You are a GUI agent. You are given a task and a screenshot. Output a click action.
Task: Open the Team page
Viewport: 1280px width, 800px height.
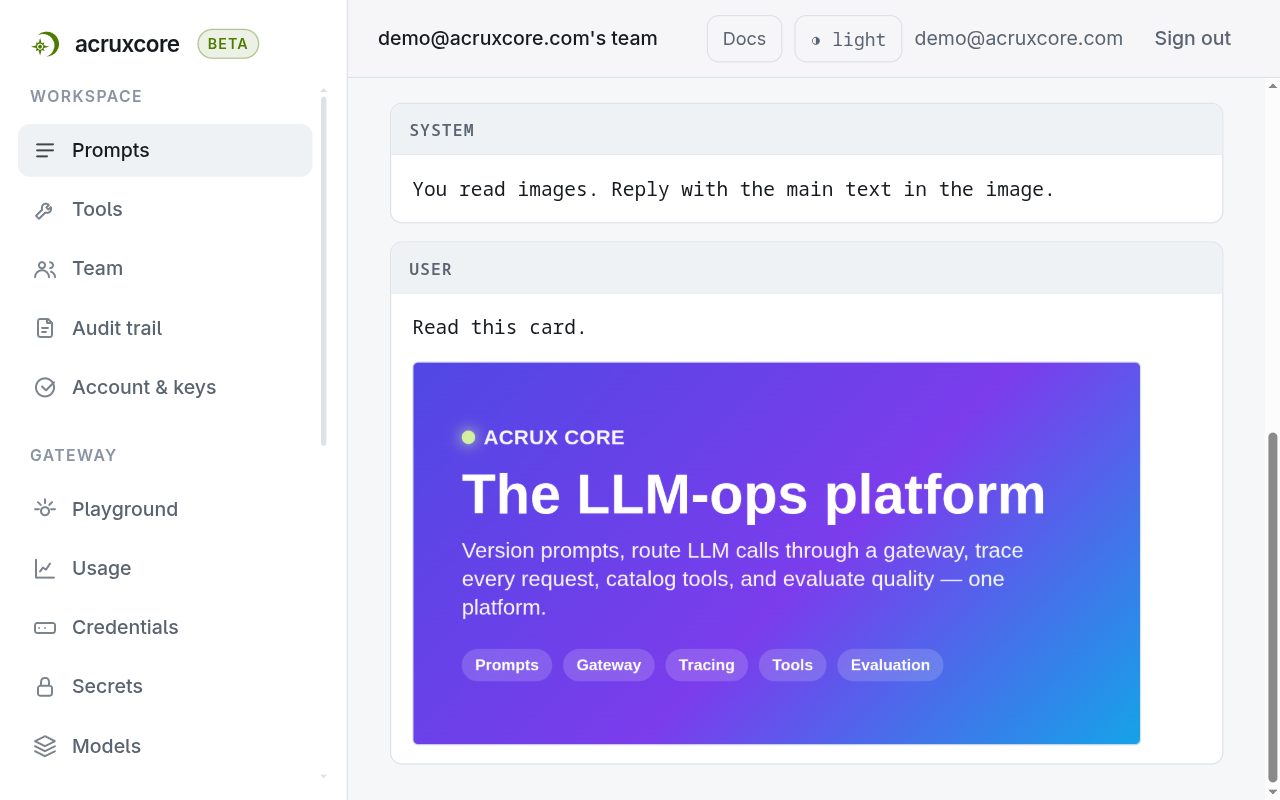click(x=165, y=269)
